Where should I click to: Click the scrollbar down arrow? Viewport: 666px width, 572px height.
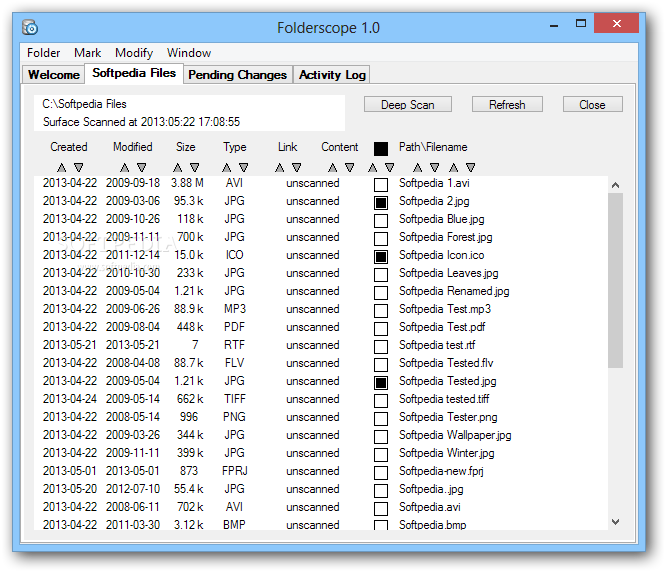point(615,521)
